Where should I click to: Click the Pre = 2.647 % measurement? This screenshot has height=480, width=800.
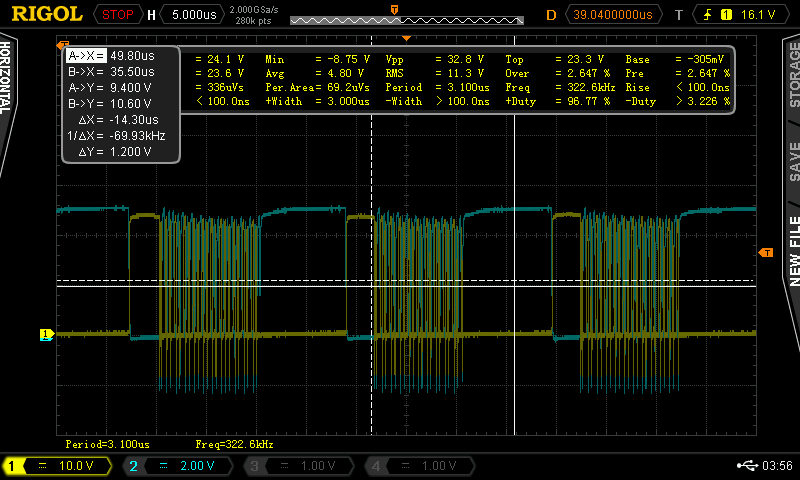pos(678,73)
